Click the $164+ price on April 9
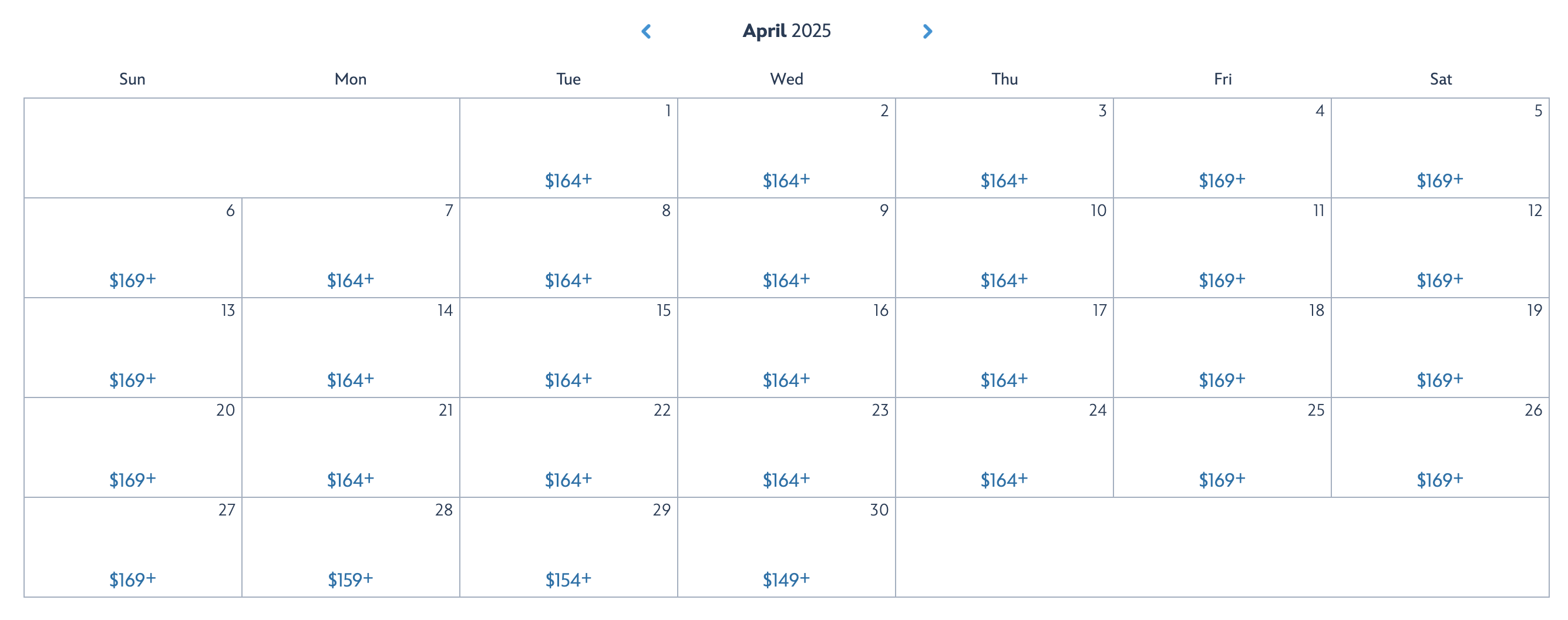The width and height of the screenshot is (1568, 620). (x=786, y=280)
